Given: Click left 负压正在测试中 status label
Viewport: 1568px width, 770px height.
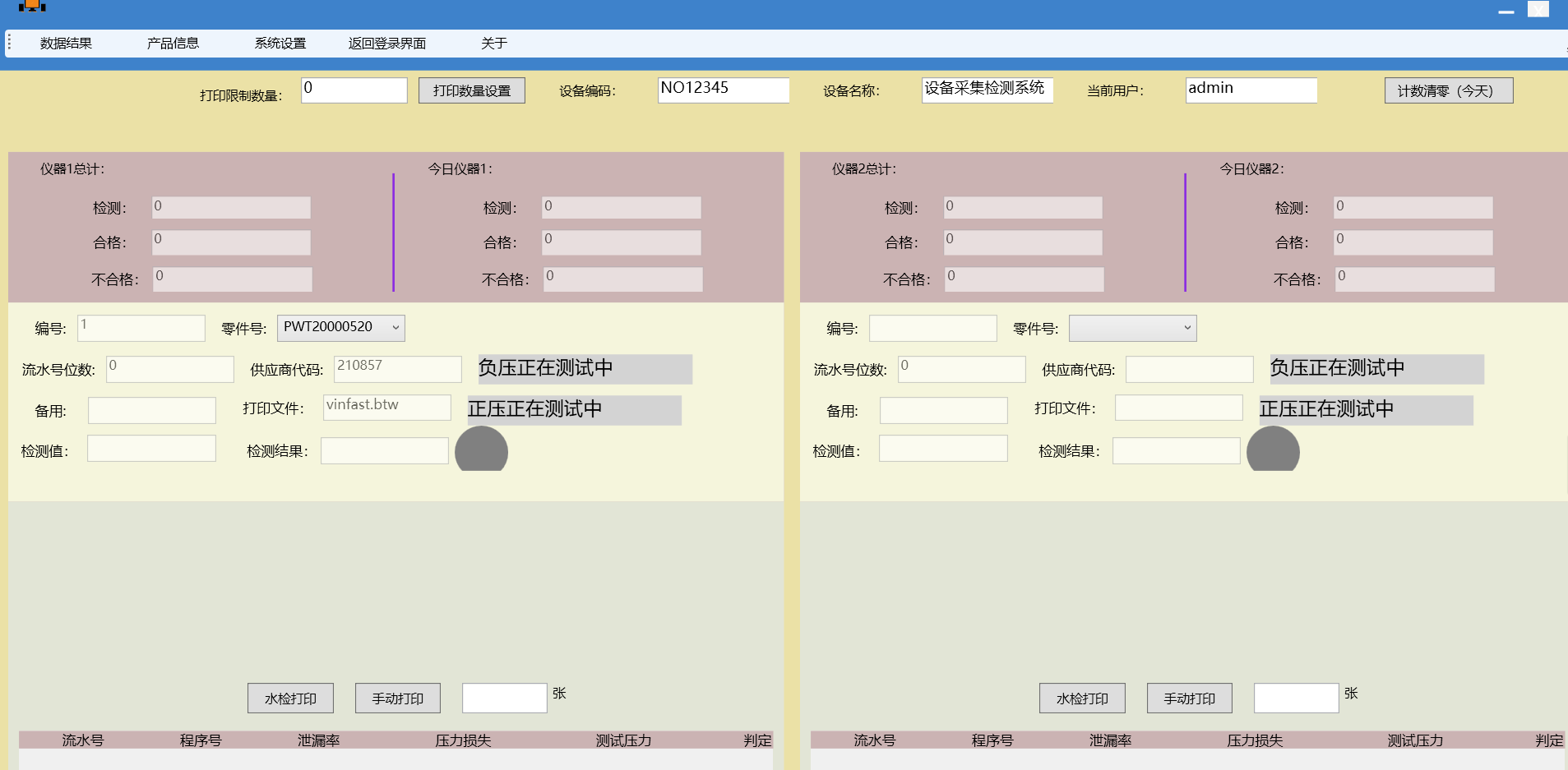Looking at the screenshot, I should (585, 369).
